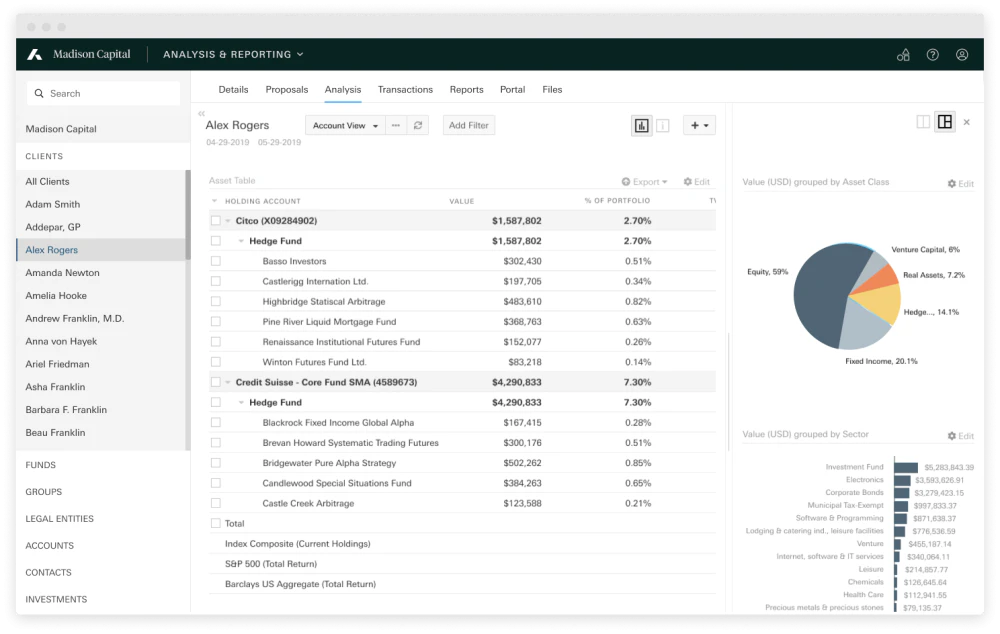This screenshot has width=1000, height=634.
Task: Open the user account icon top right
Action: click(962, 55)
